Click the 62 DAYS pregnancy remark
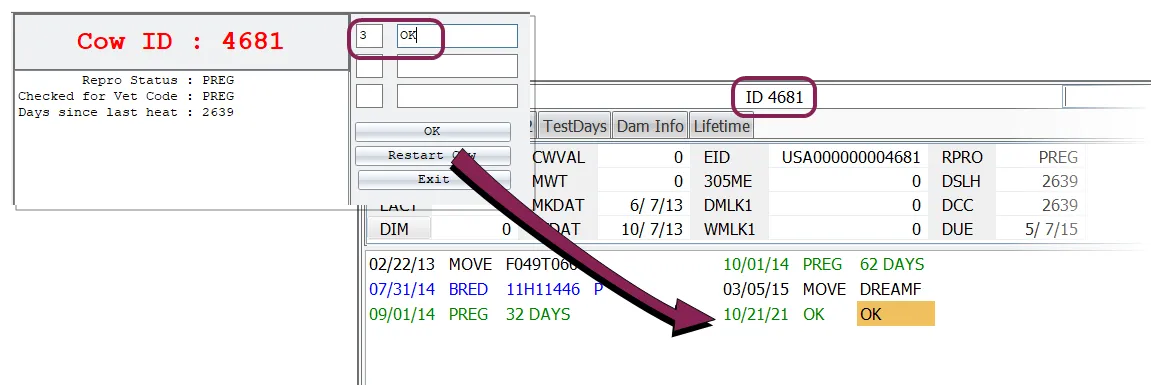This screenshot has width=1163, height=385. tap(892, 265)
